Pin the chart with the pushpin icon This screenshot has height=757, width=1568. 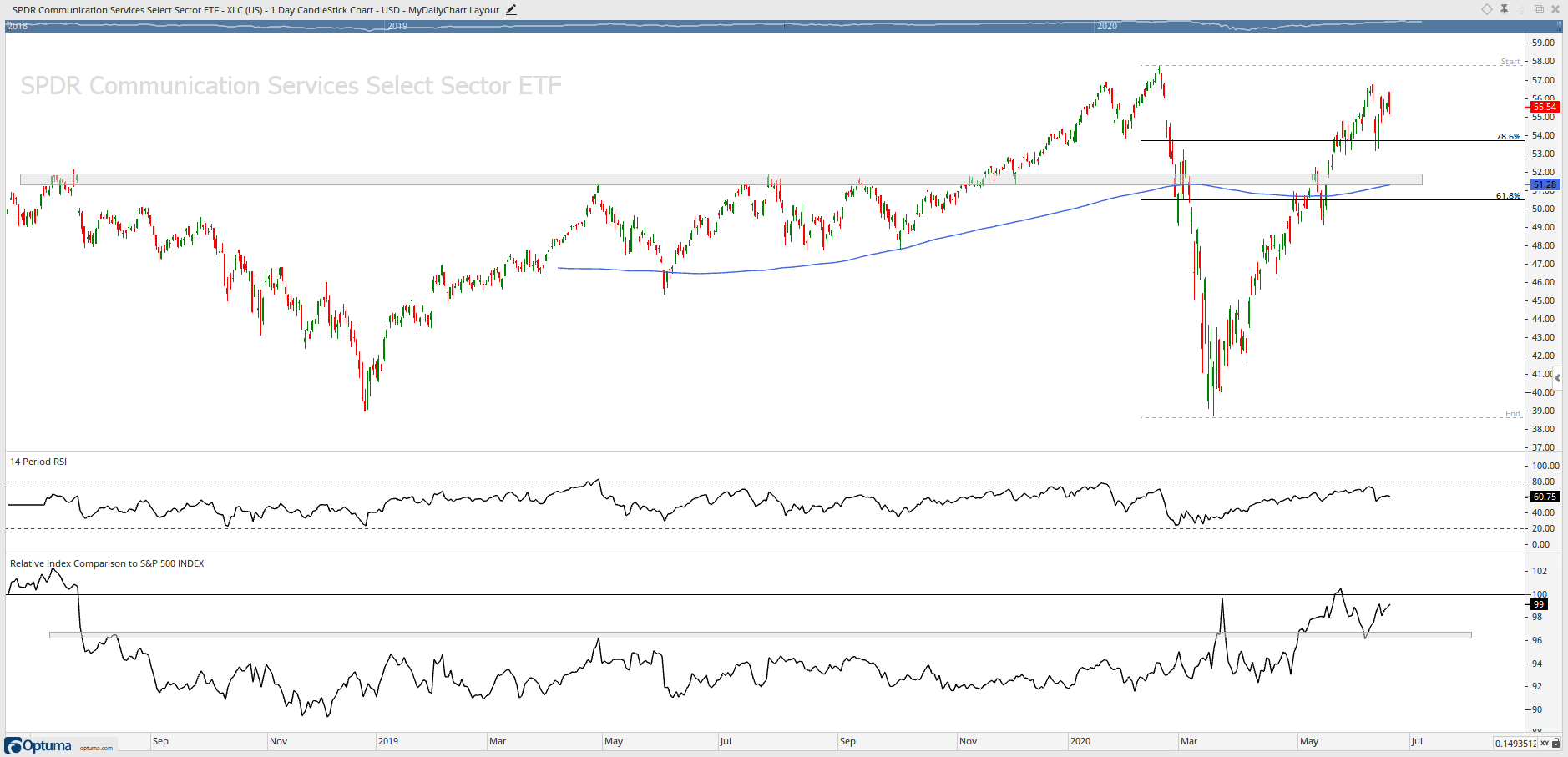click(x=1505, y=9)
